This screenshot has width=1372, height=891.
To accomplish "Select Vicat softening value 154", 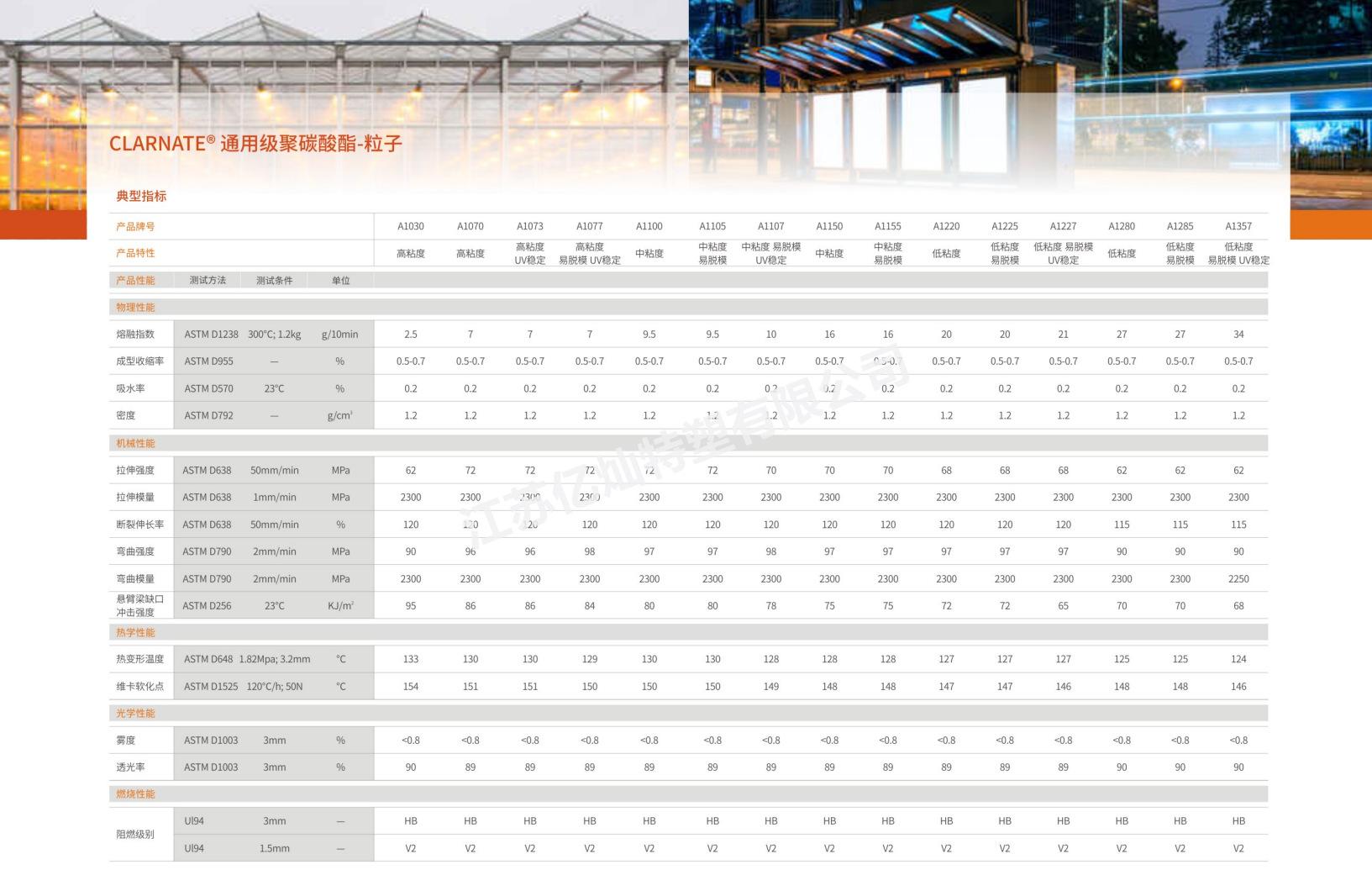I will pos(411,686).
